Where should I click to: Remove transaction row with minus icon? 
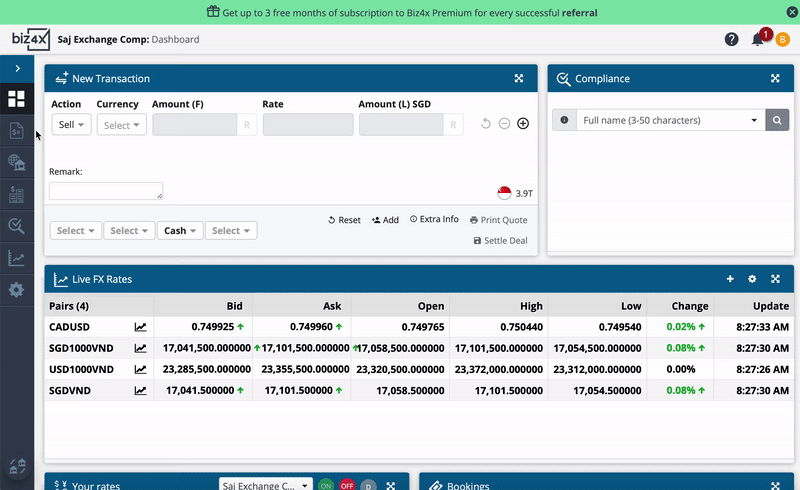(504, 124)
